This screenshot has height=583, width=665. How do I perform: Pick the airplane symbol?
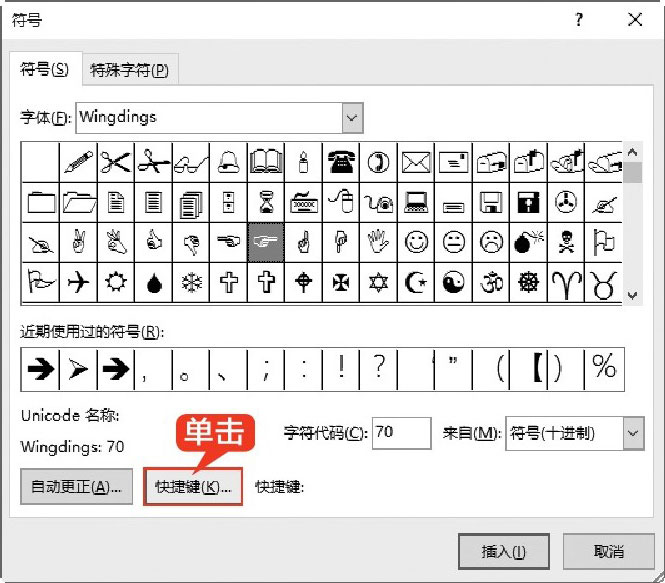(x=77, y=282)
